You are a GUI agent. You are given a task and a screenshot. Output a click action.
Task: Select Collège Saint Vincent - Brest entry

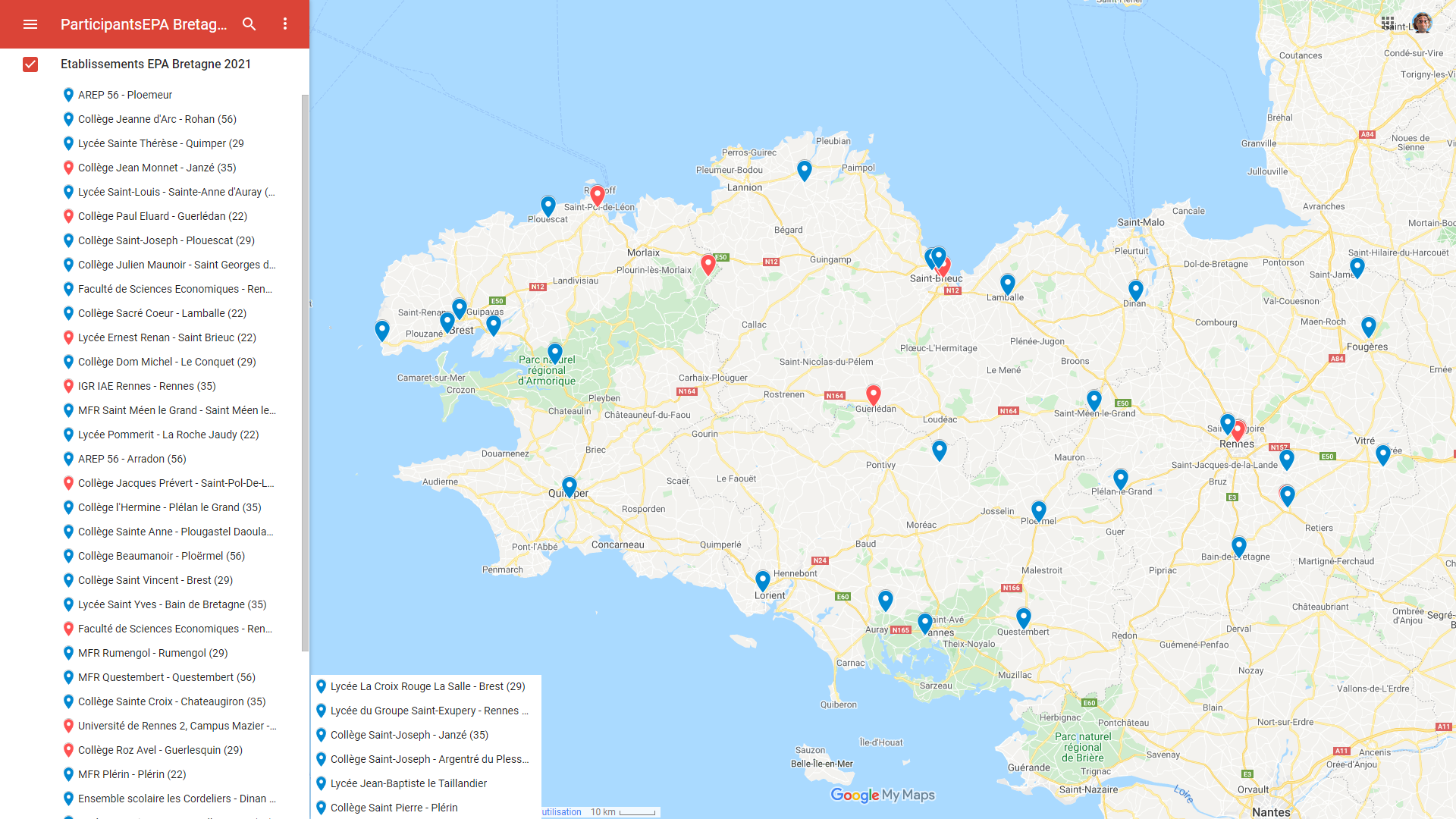155,580
